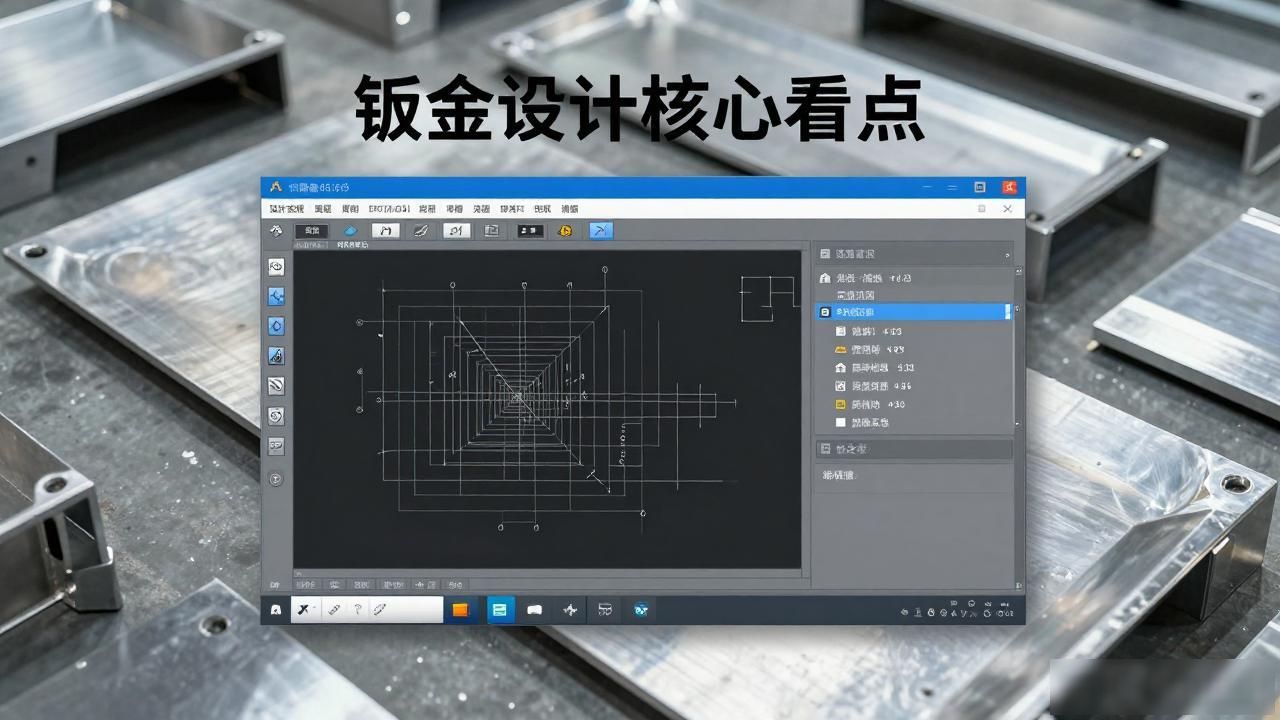Toggle the highlighted blue angle tool button
Image resolution: width=1280 pixels, height=720 pixels.
[x=600, y=231]
